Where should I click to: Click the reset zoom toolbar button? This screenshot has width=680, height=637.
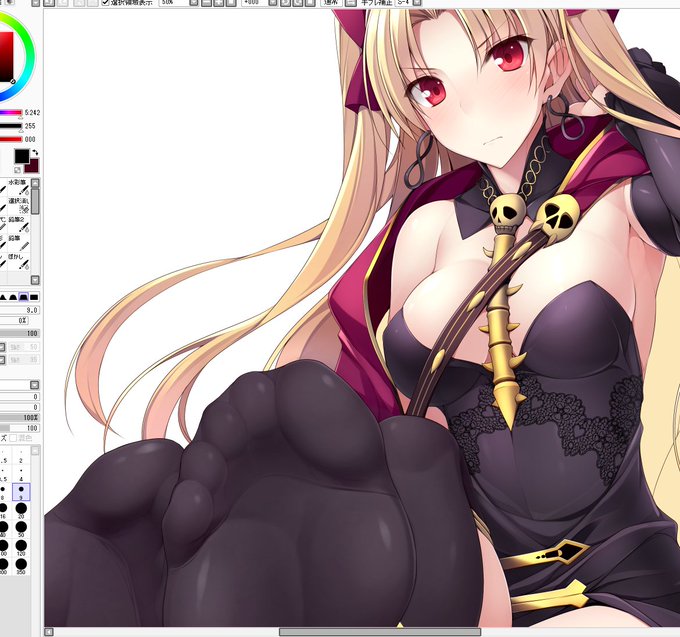click(231, 3)
